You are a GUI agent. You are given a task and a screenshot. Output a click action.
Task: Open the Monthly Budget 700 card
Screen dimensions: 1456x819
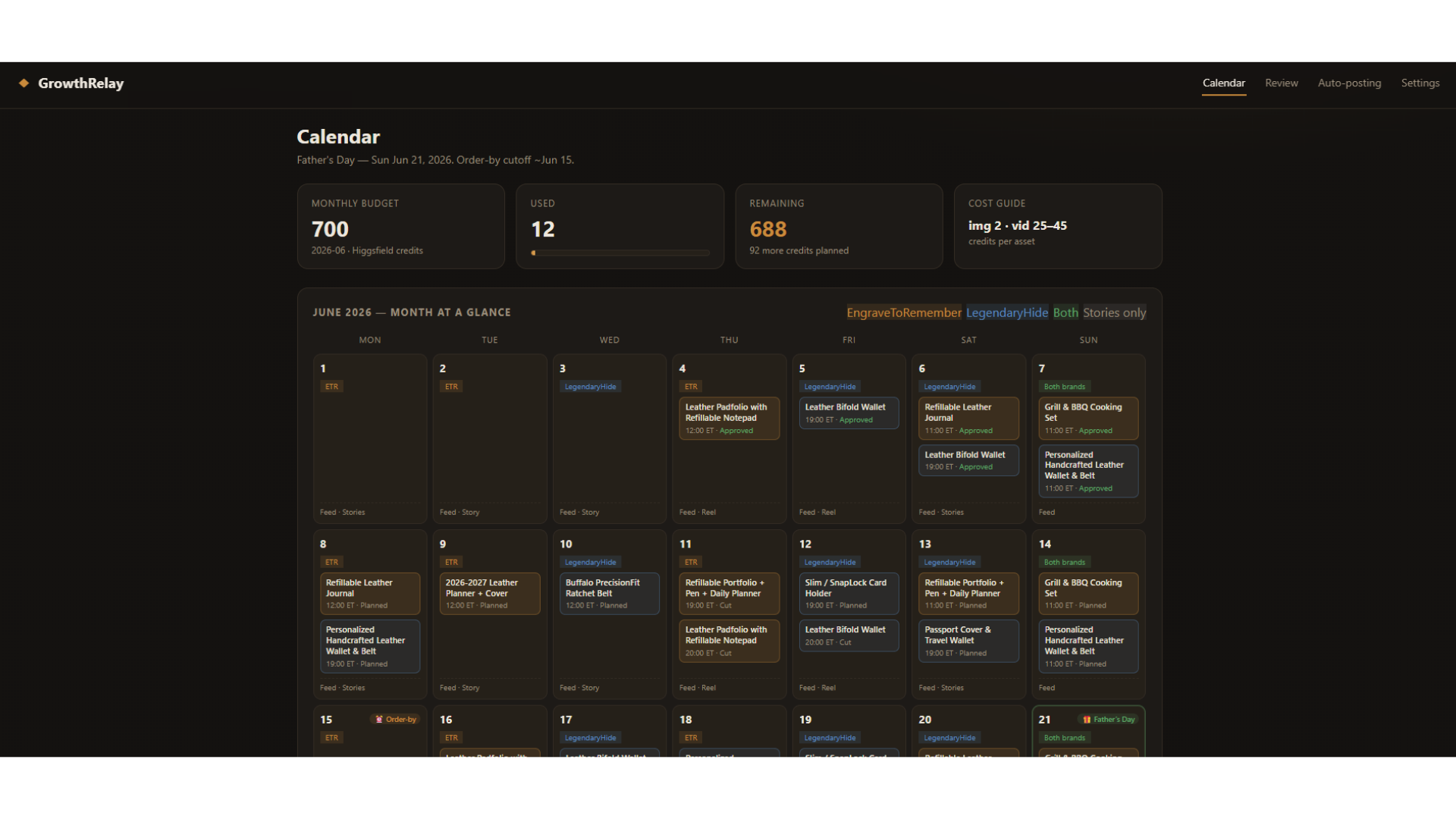click(x=401, y=226)
